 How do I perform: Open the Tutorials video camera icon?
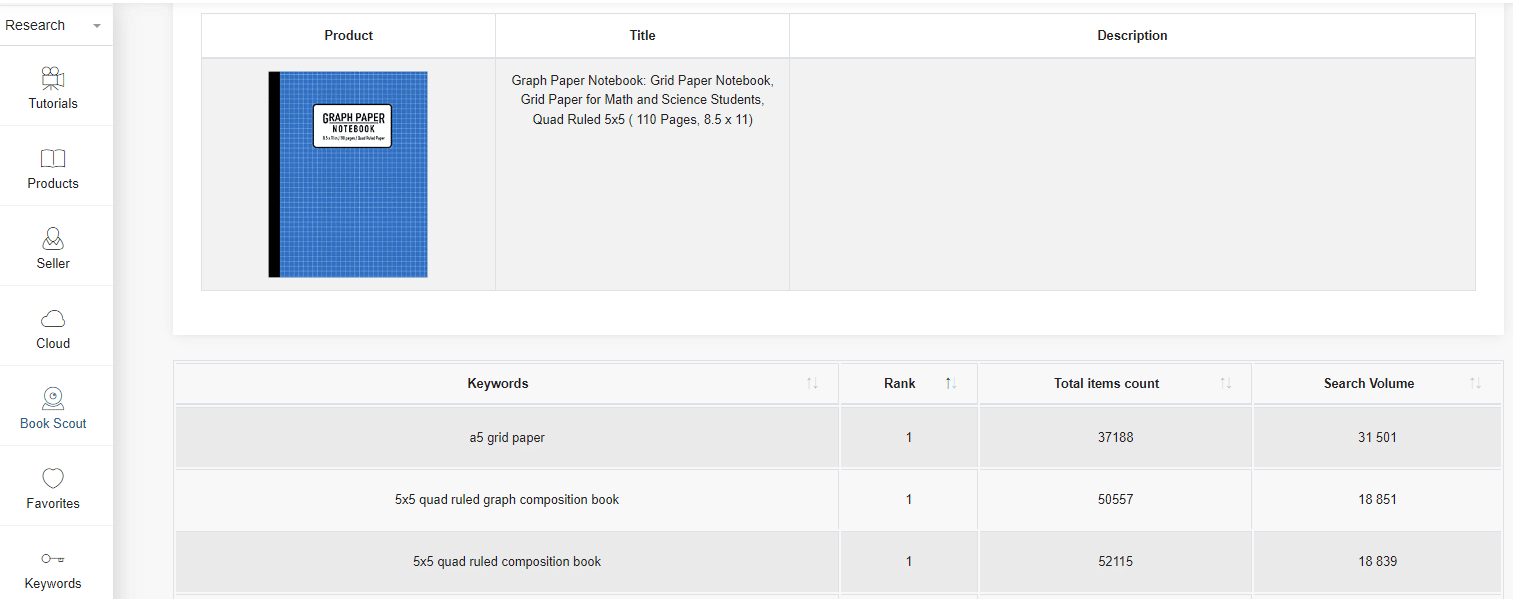[53, 78]
